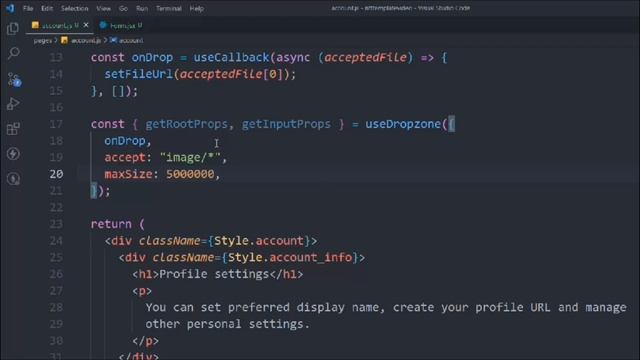Open the Explorer view in the activity bar
The image size is (640, 360).
(x=13, y=29)
